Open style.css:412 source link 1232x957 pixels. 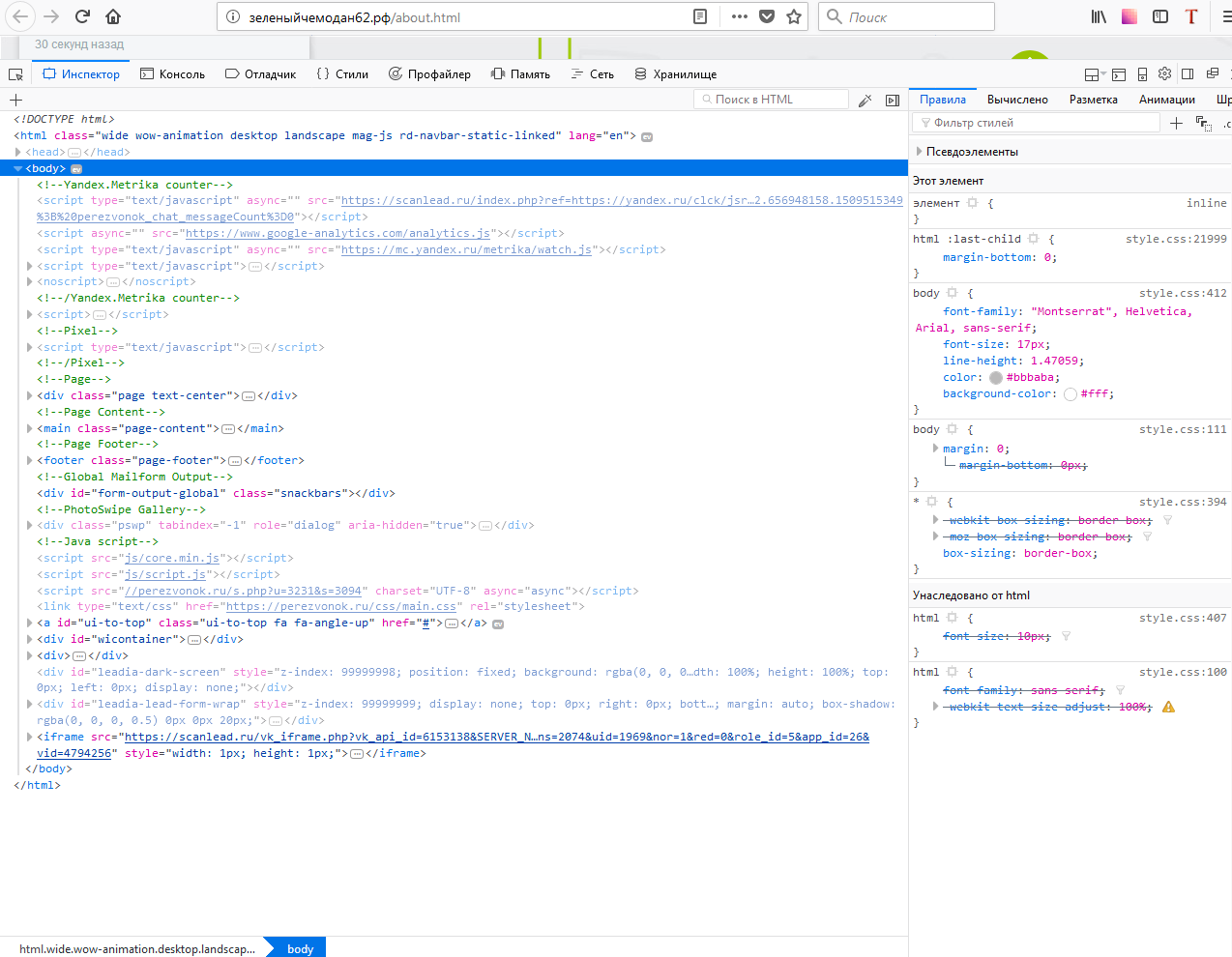click(1182, 293)
